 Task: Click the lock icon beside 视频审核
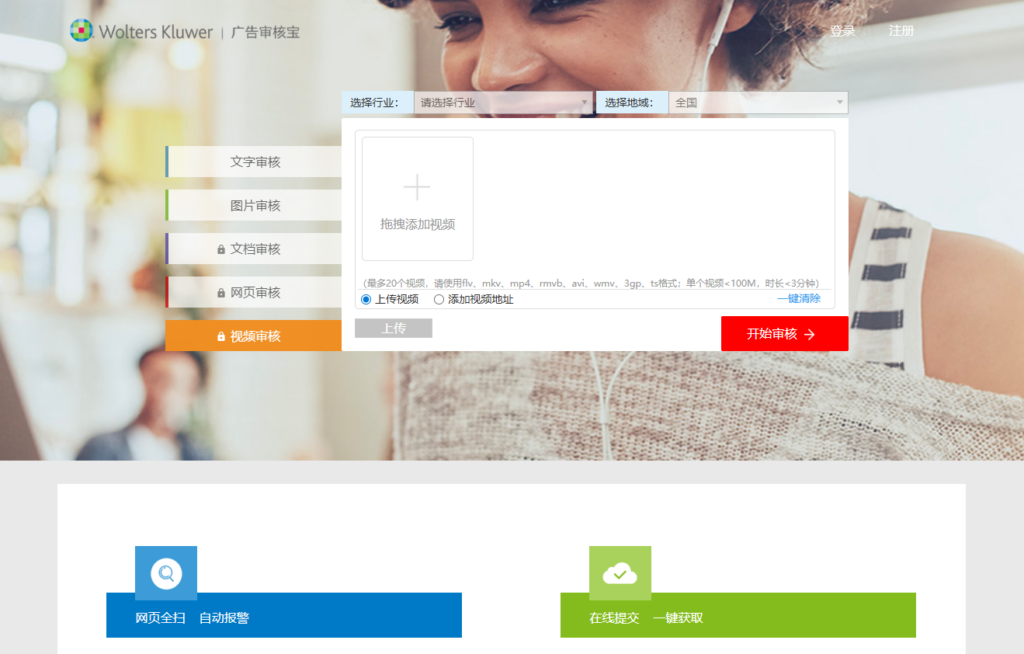pyautogui.click(x=221, y=337)
